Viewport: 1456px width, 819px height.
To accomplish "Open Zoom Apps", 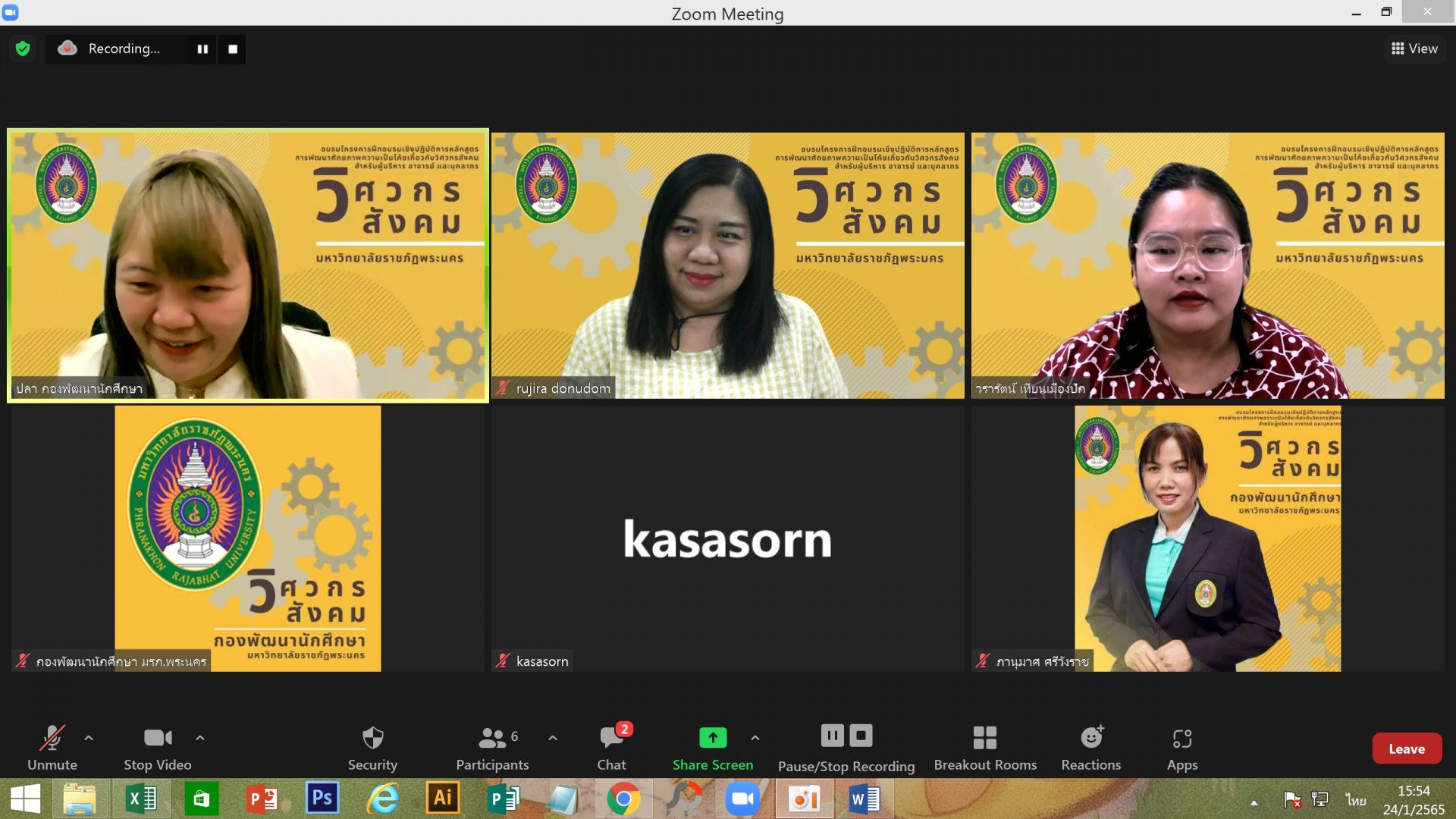I will pos(1182,748).
